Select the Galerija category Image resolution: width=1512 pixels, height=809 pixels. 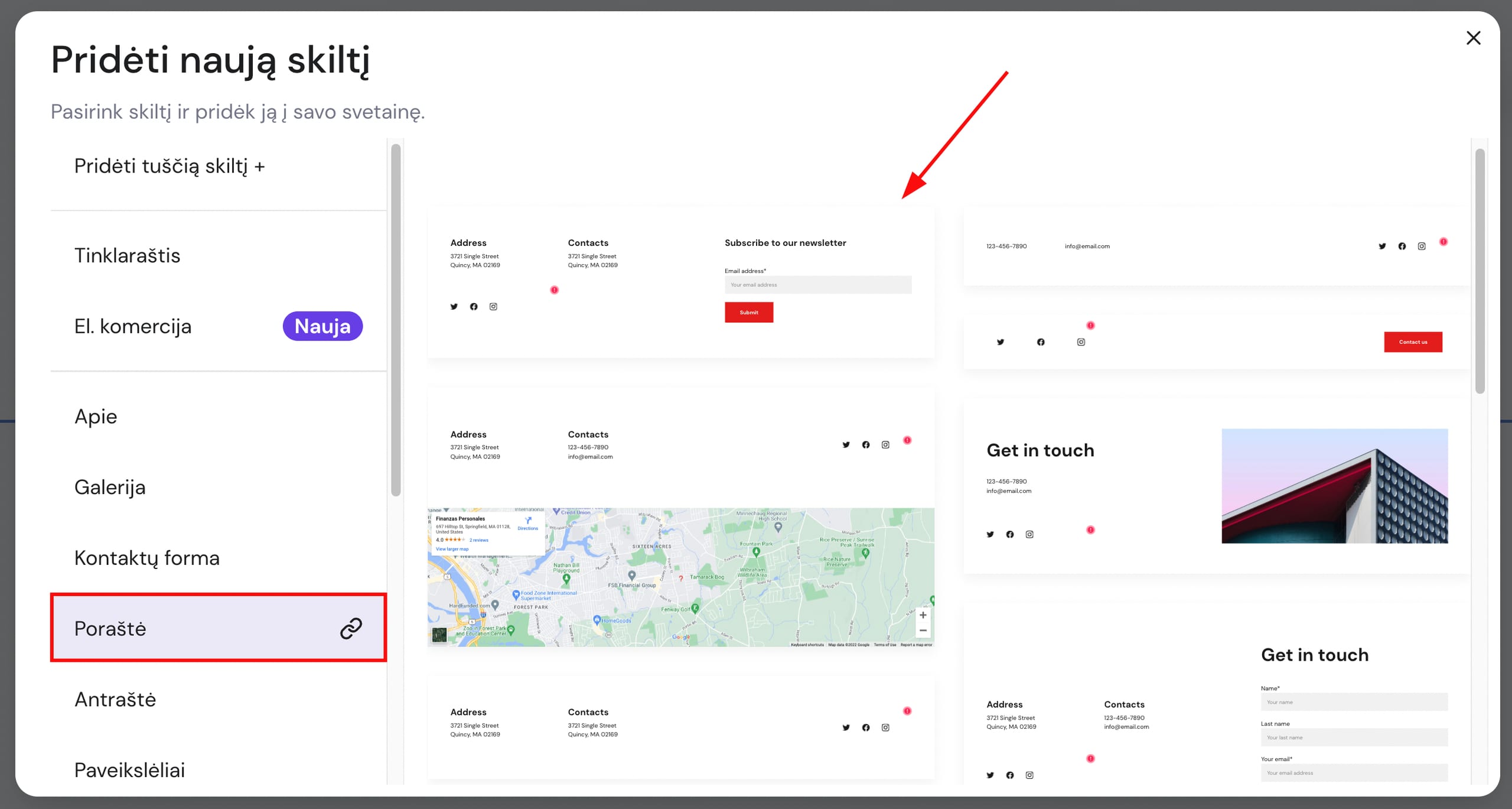(110, 487)
